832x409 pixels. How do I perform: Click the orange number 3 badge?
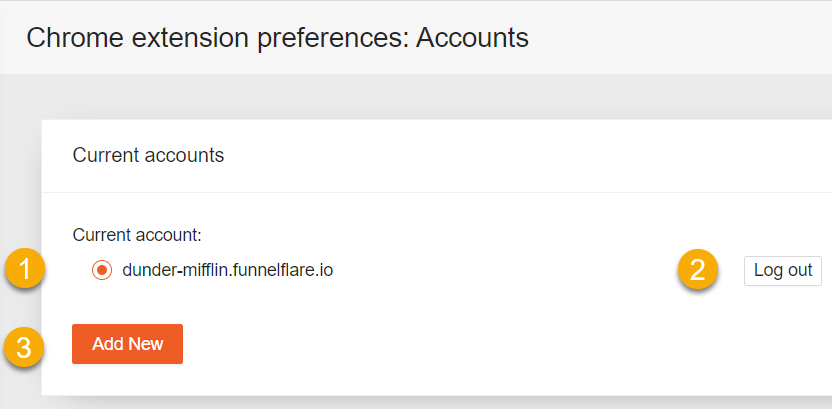24,347
